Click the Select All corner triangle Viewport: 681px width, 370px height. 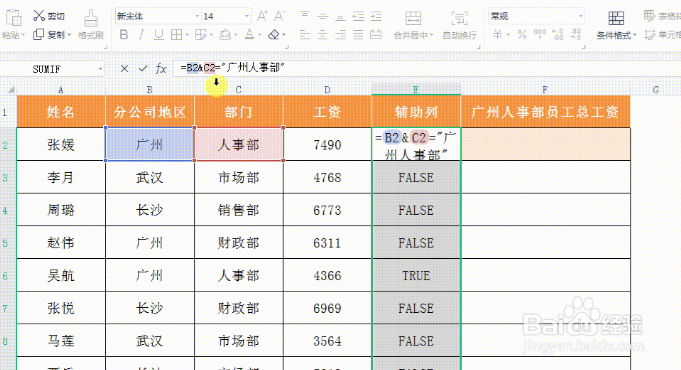click(11, 90)
